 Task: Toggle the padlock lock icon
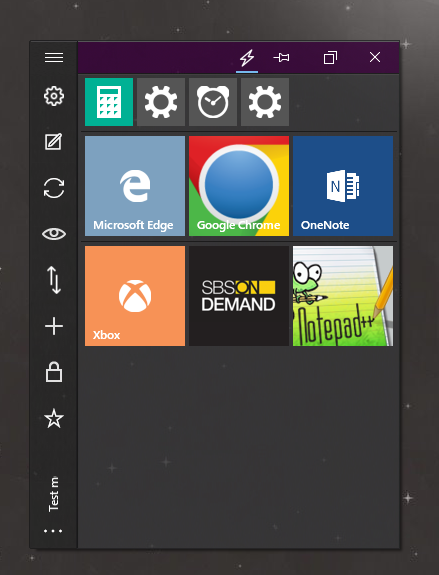coord(54,372)
